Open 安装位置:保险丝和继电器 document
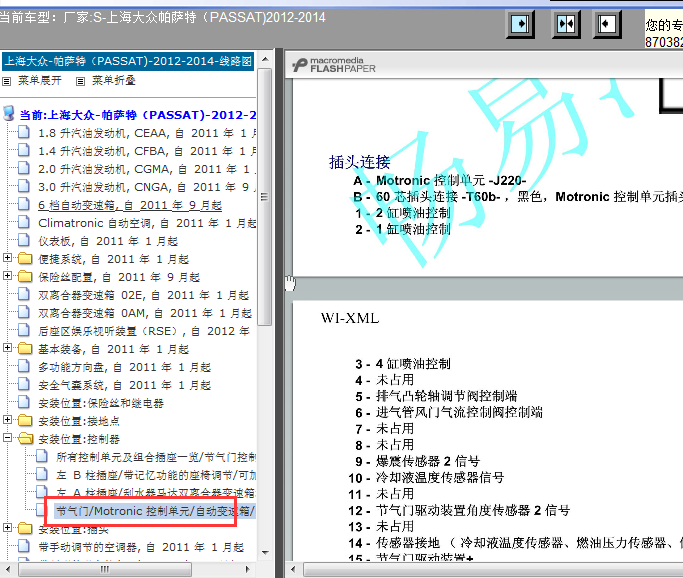 tap(101, 403)
